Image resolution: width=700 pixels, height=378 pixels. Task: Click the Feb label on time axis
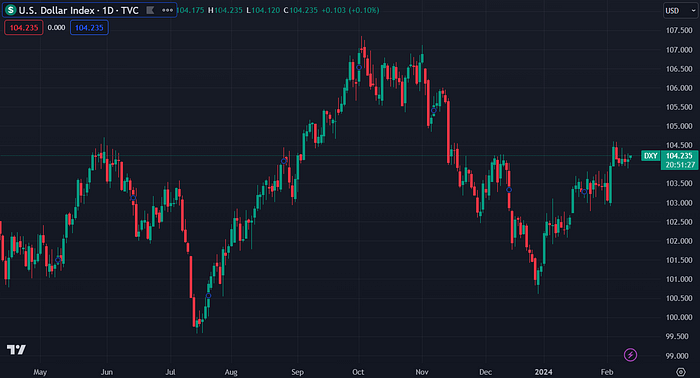click(x=607, y=372)
